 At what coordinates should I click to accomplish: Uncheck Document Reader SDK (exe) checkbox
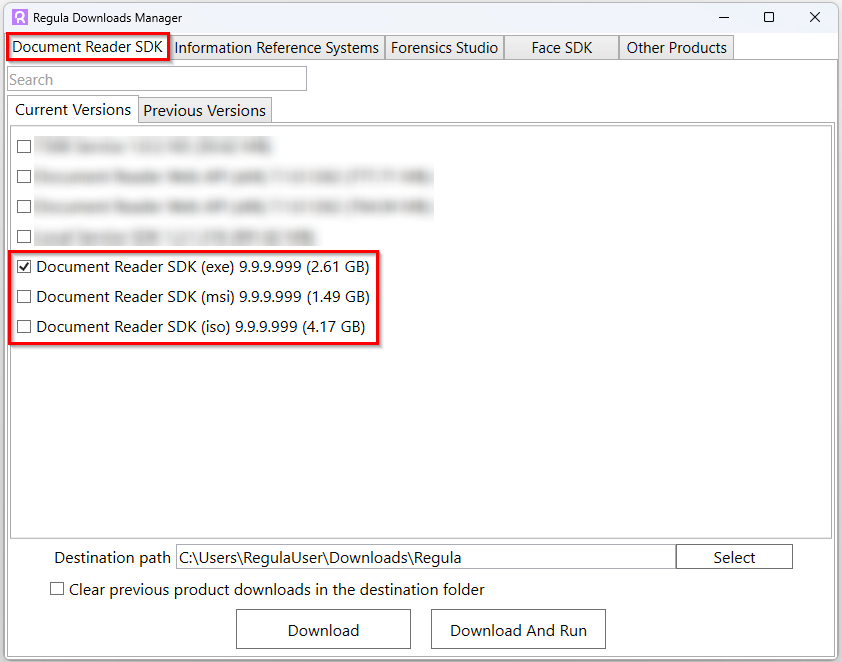[24, 266]
